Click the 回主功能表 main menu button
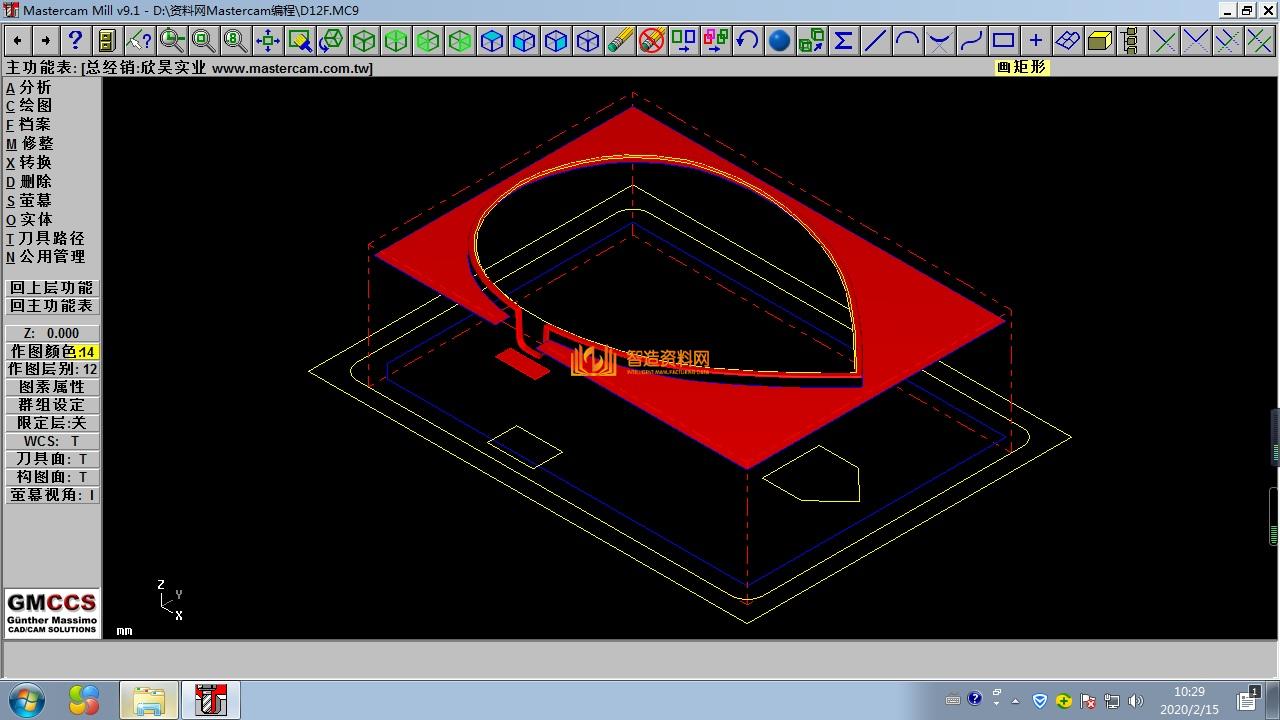Image resolution: width=1280 pixels, height=720 pixels. click(52, 306)
